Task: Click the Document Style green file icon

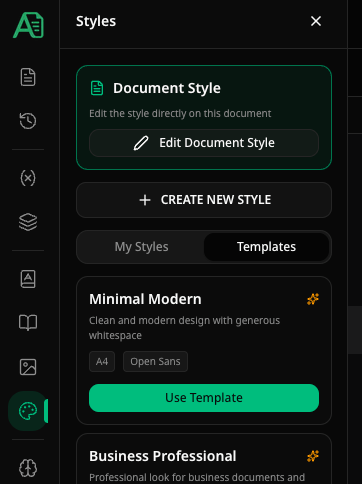Action: pos(97,88)
